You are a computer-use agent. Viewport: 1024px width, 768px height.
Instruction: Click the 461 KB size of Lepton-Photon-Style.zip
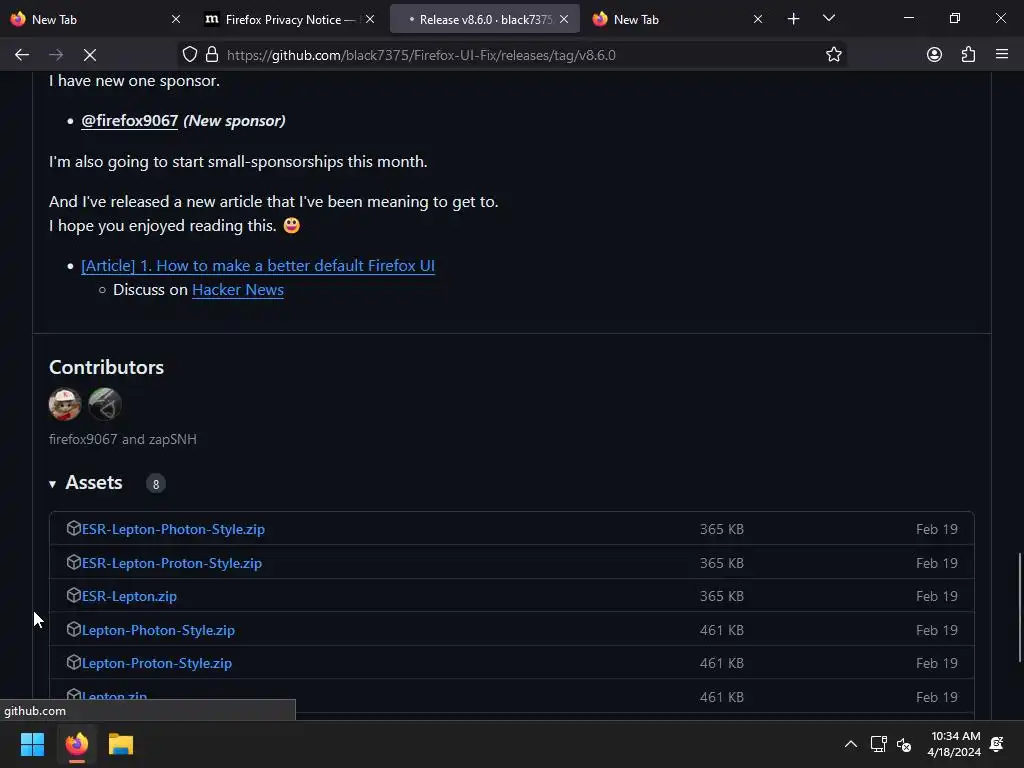pyautogui.click(x=722, y=630)
